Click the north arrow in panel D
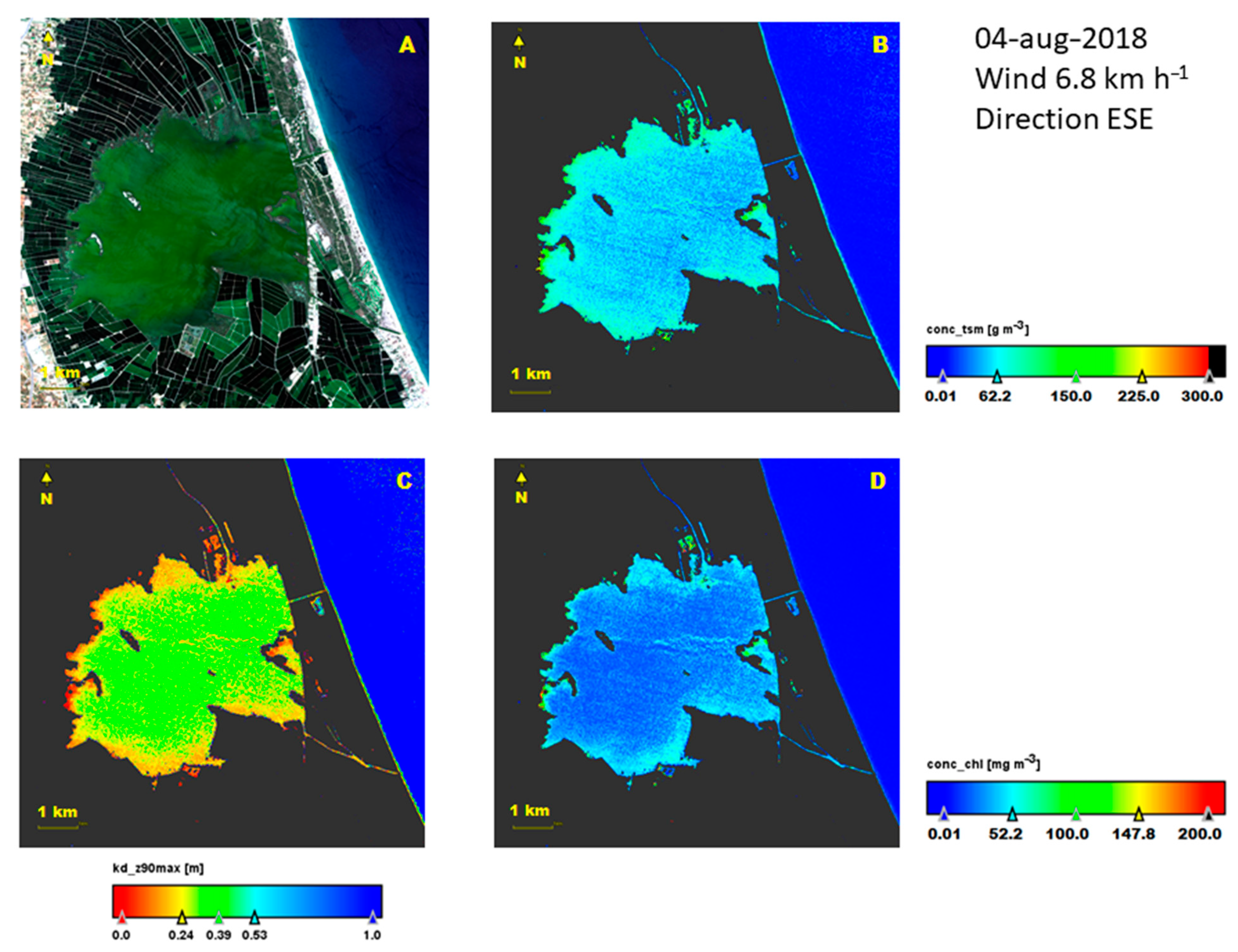This screenshot has width=1238, height=952. click(521, 478)
